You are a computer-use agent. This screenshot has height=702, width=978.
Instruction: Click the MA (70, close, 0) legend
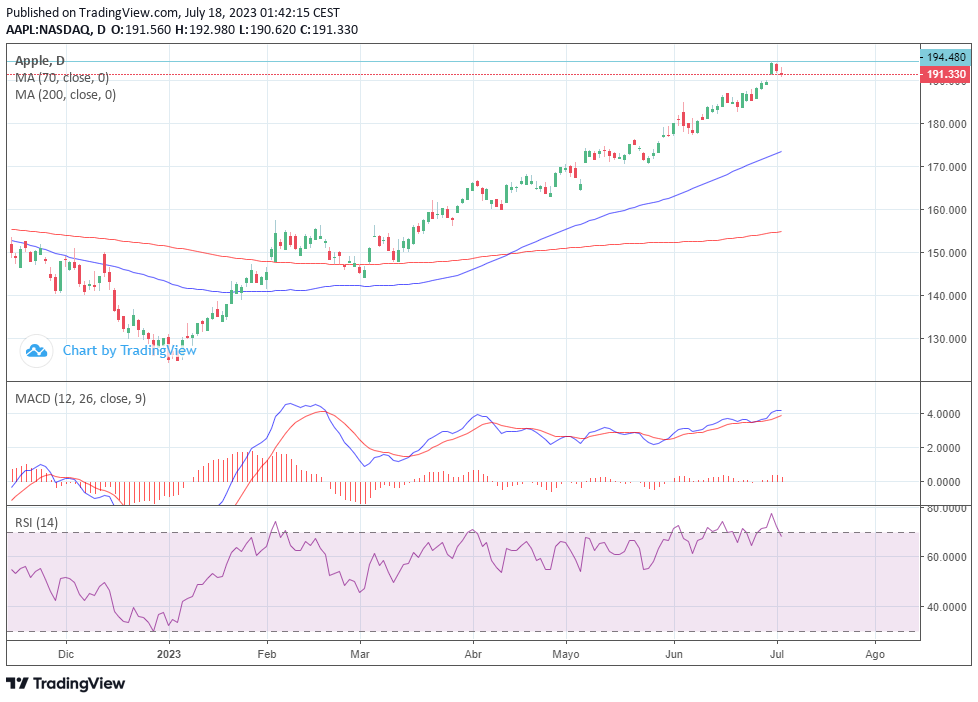pos(62,77)
